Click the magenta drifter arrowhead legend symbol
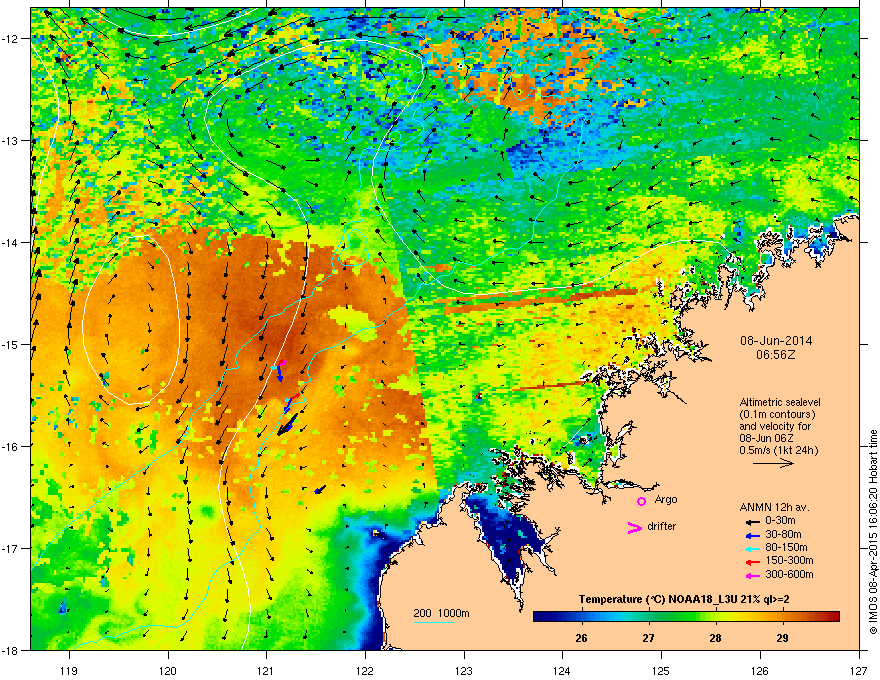This screenshot has height=680, width=880. pos(634,527)
